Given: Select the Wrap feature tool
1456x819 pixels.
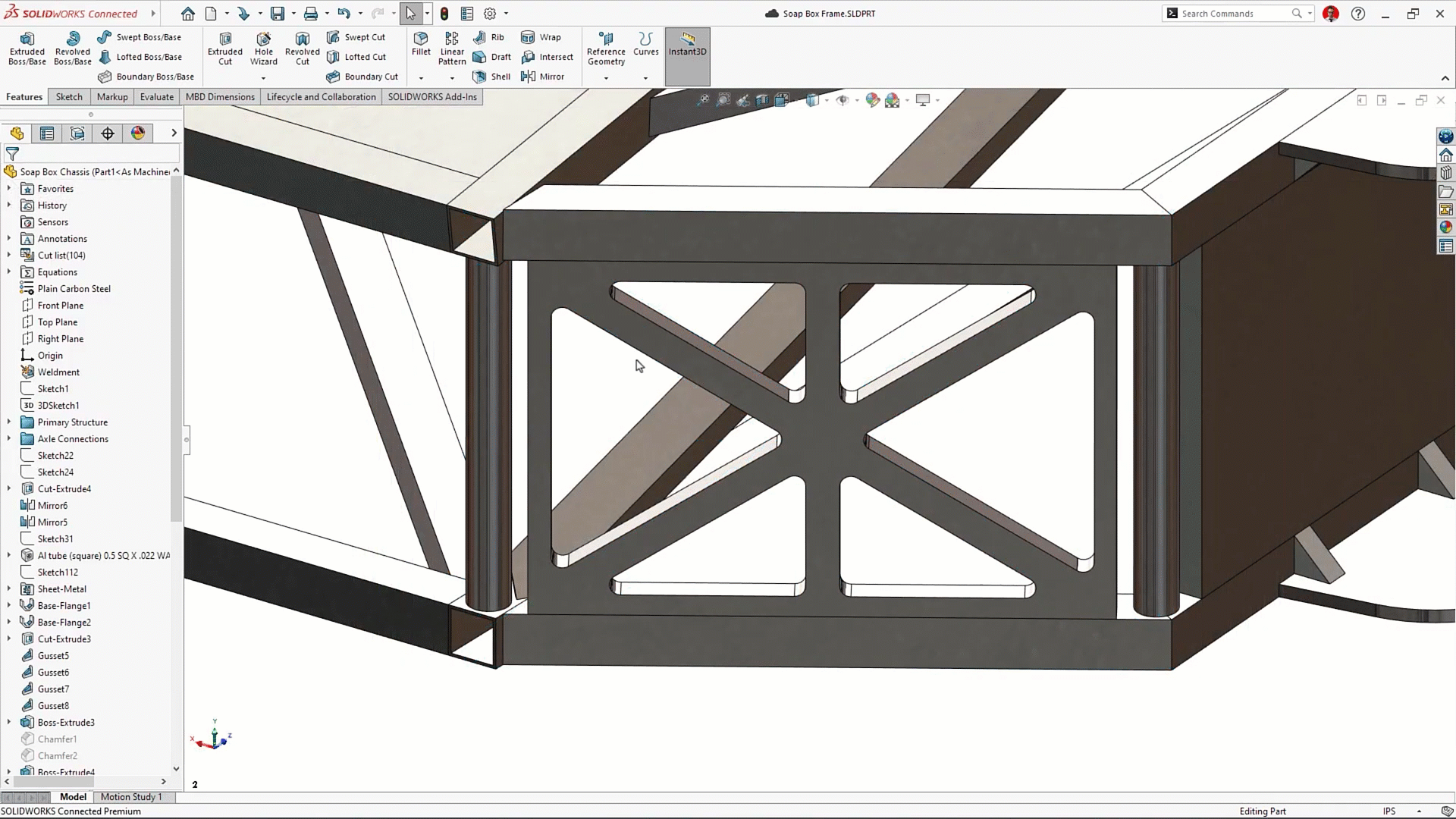Looking at the screenshot, I should 541,37.
